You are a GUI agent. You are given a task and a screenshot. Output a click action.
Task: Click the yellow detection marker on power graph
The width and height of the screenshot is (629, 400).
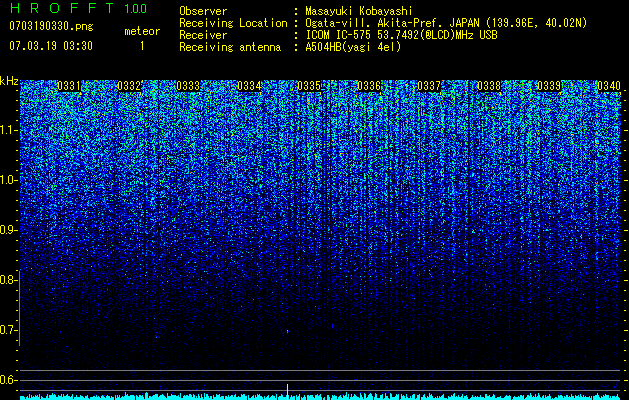(287, 391)
